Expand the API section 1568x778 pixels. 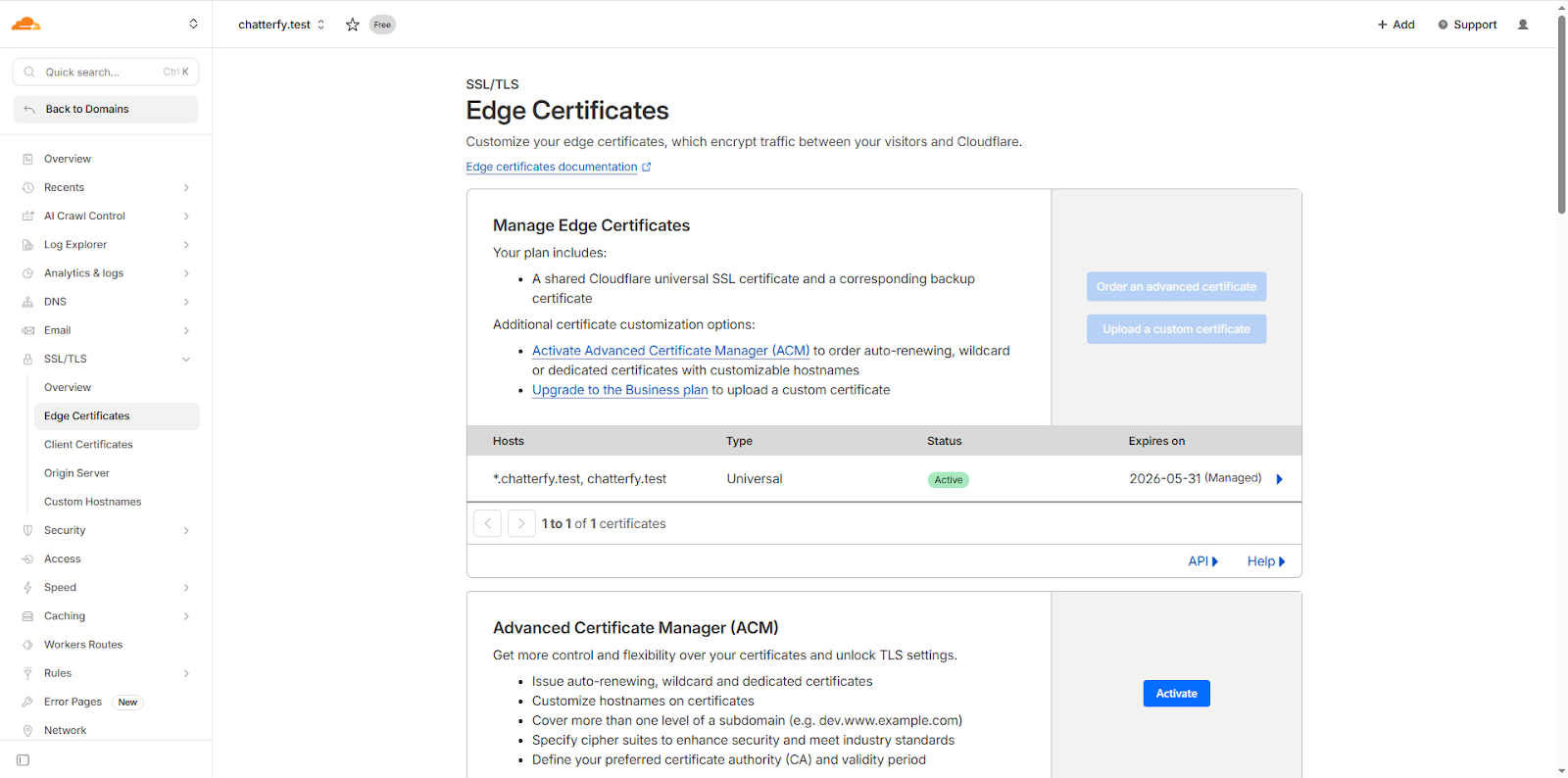pyautogui.click(x=1202, y=561)
